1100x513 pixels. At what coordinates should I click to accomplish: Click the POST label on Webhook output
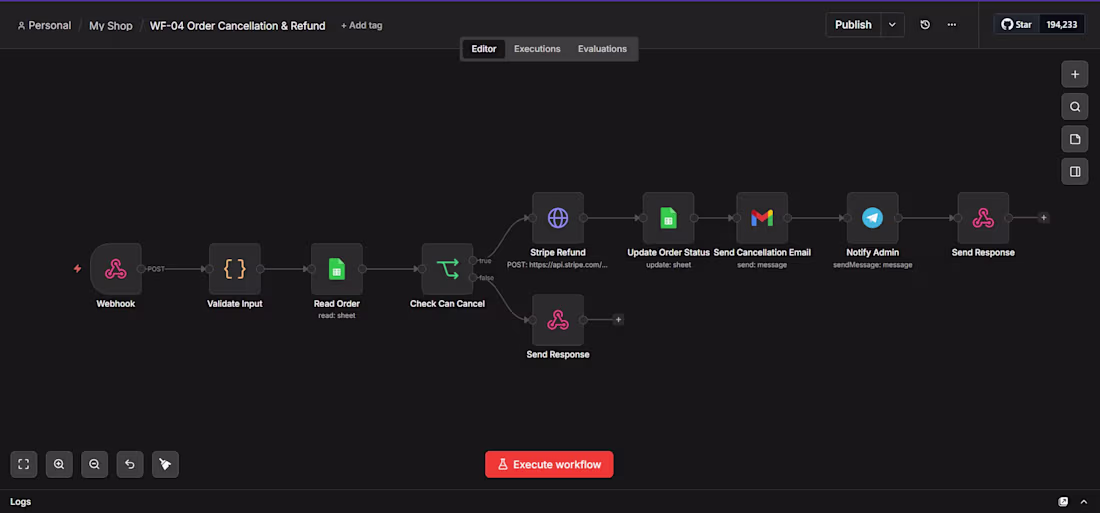click(x=156, y=269)
